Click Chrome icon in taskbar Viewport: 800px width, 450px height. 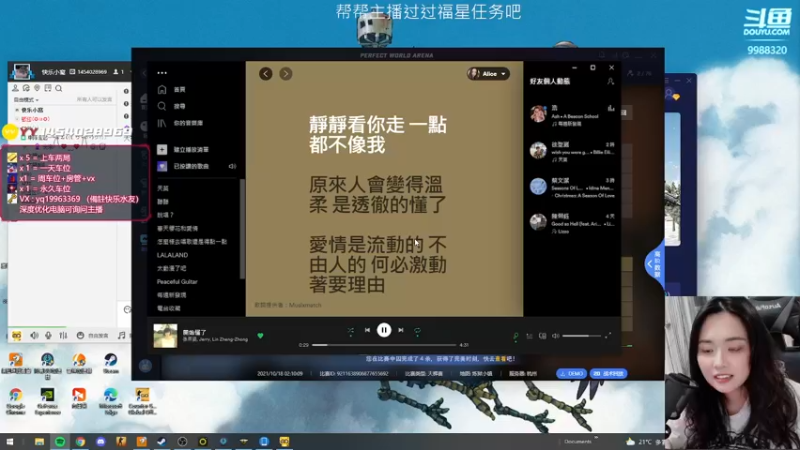[x=80, y=441]
